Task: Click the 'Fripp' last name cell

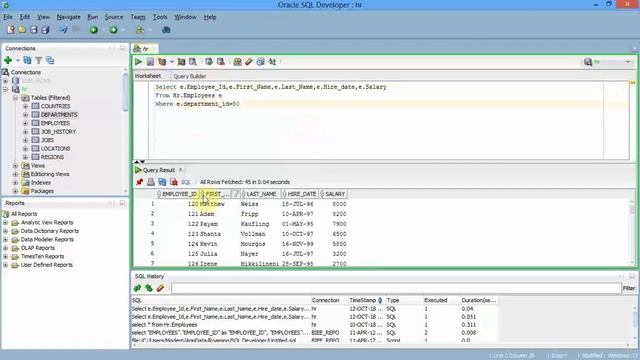Action: pyautogui.click(x=249, y=214)
